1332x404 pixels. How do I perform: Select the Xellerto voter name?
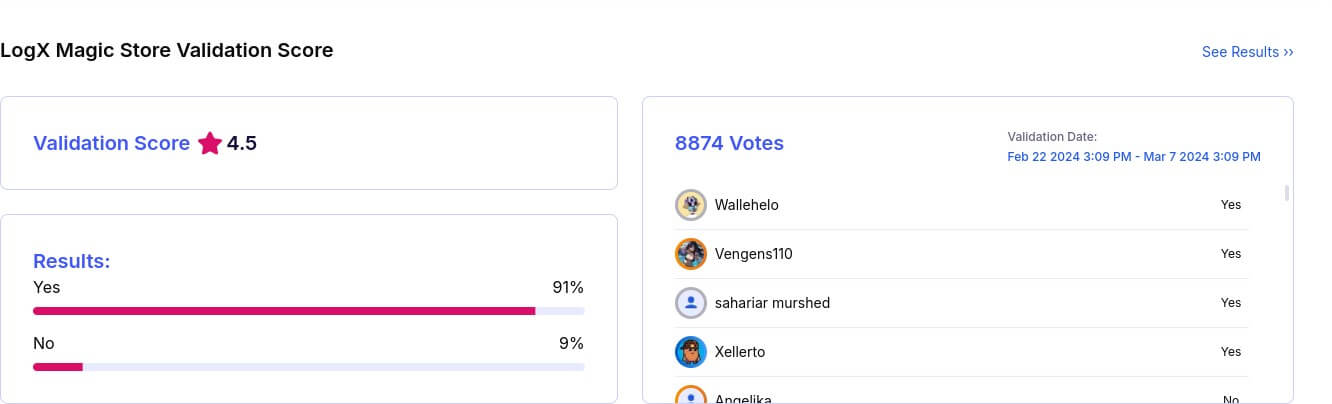739,351
